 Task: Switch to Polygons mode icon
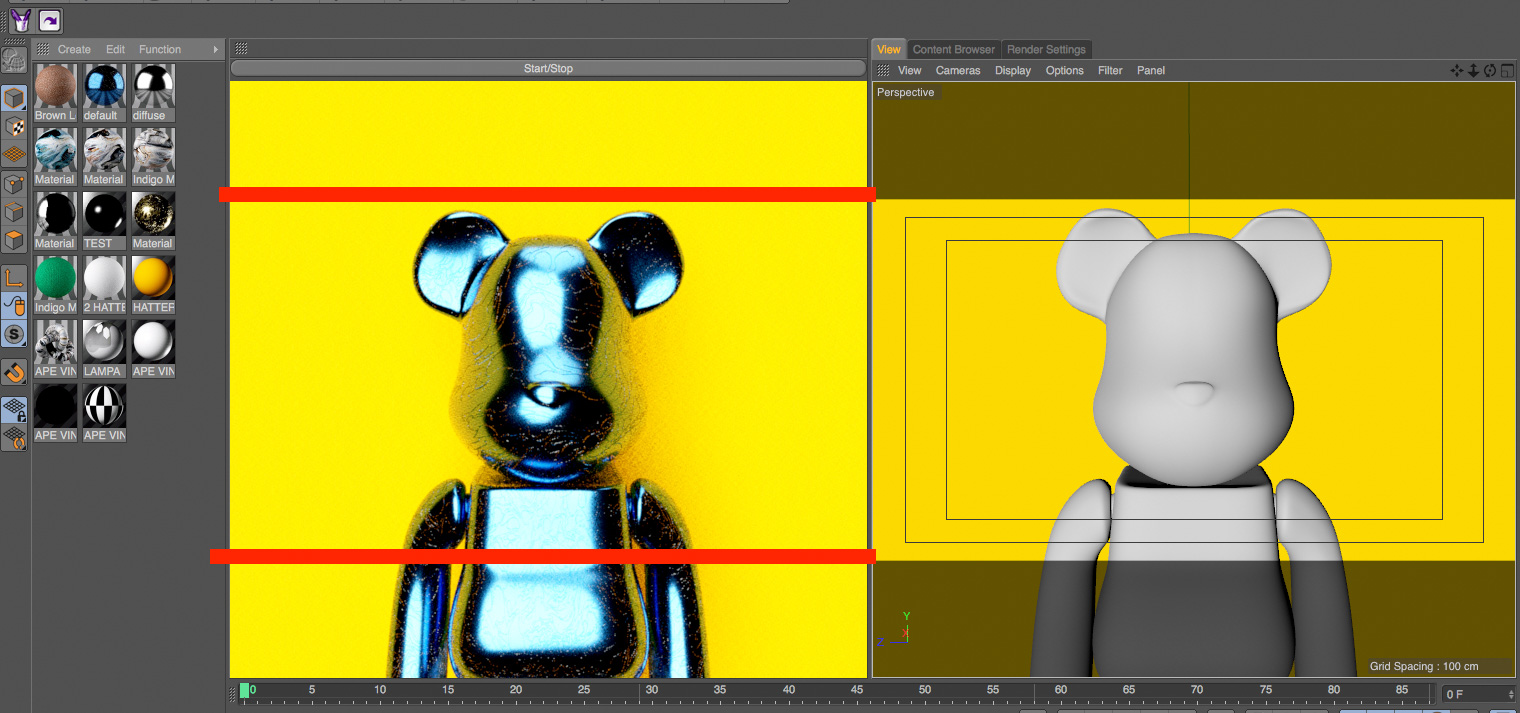14,241
